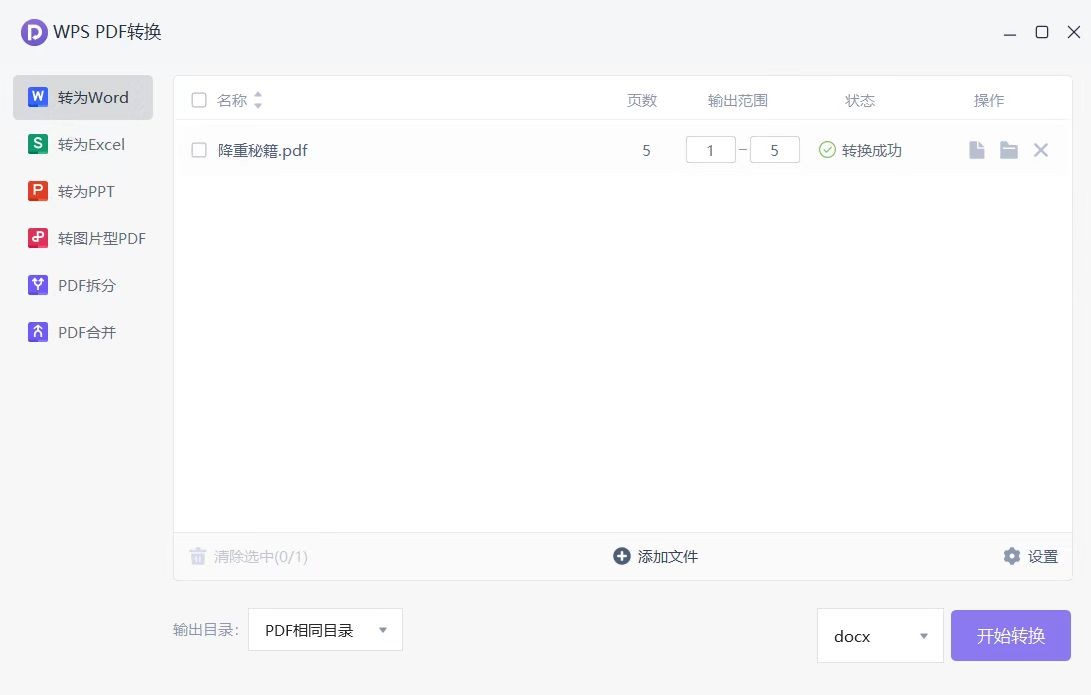Remove 降重秘籍.pdf from the list
The image size is (1091, 695).
tap(1041, 150)
